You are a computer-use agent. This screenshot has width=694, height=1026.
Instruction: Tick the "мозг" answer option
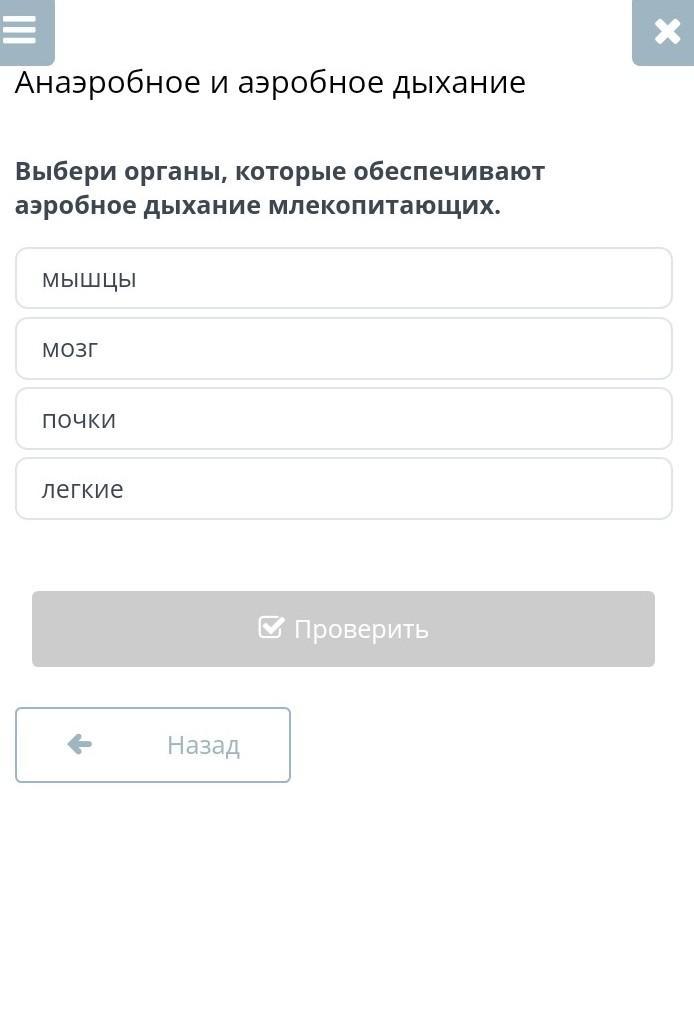click(x=343, y=349)
